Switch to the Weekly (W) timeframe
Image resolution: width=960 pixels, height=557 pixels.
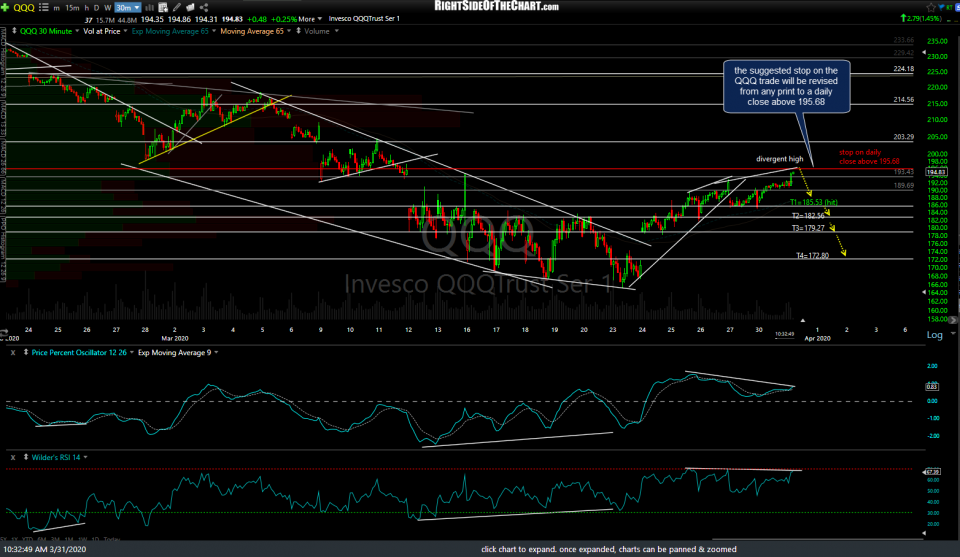coord(108,7)
